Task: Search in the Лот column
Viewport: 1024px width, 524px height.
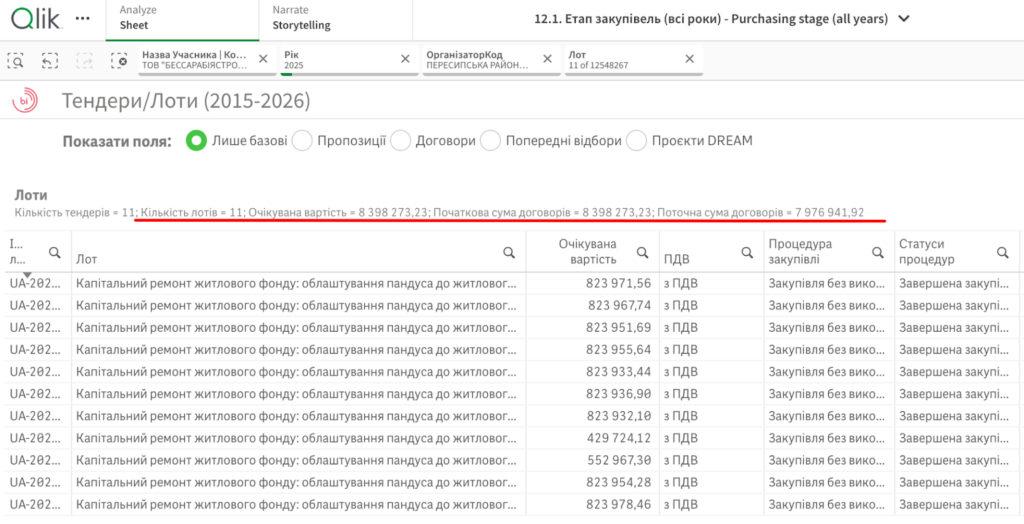Action: 509,252
